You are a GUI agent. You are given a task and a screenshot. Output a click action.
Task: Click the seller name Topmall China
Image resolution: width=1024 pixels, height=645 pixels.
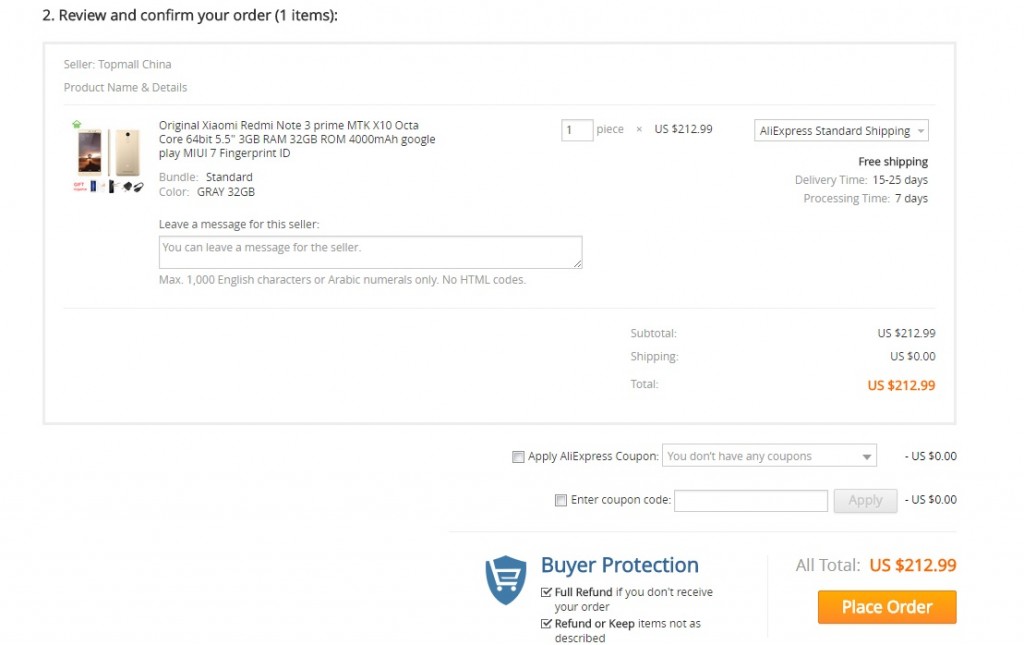(135, 65)
